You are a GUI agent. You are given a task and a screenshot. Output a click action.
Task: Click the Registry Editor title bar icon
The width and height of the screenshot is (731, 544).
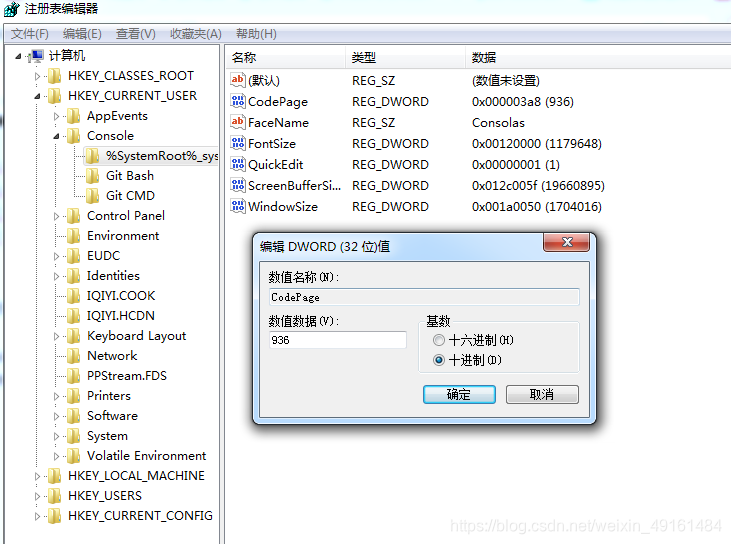(11, 9)
